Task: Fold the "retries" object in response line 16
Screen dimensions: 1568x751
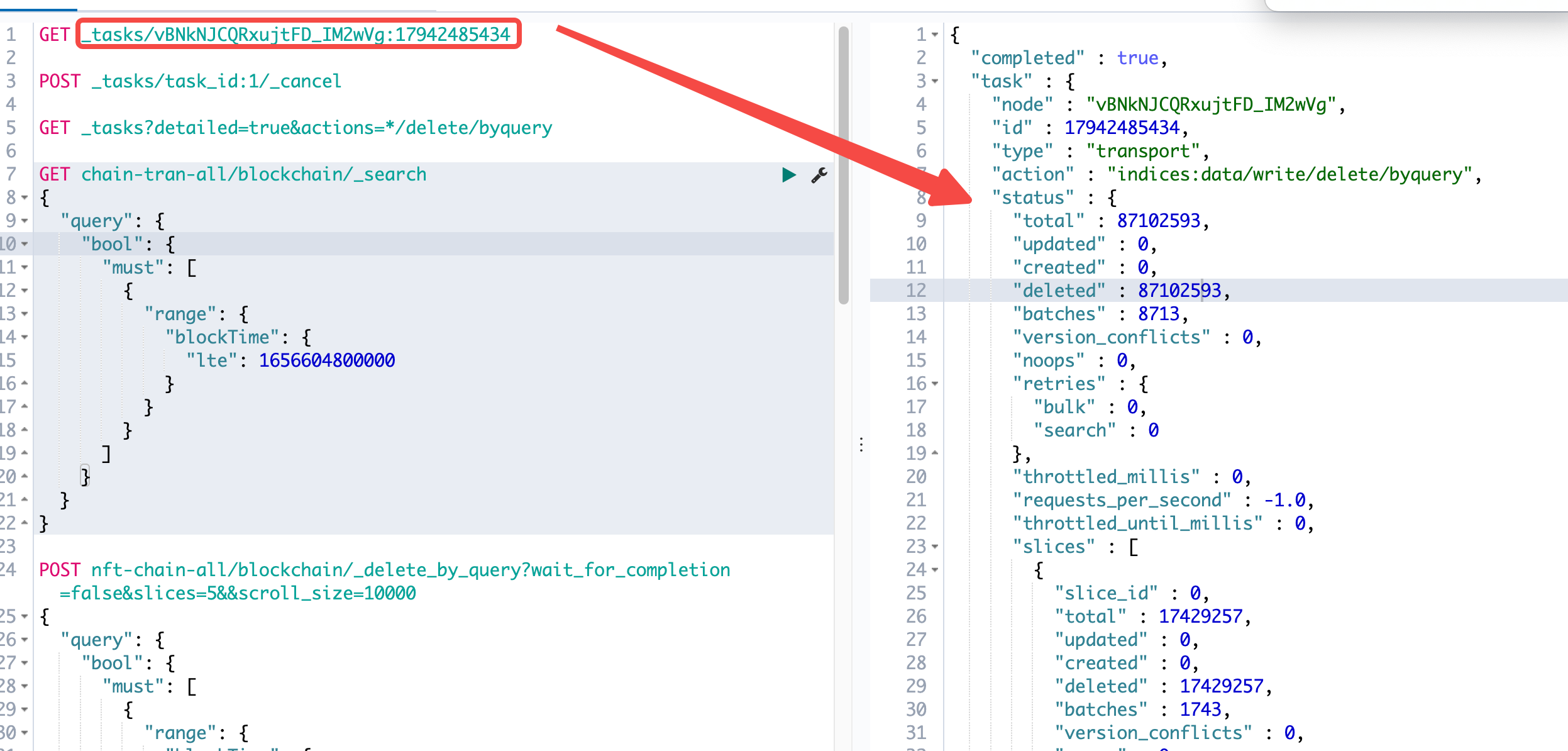Action: [x=935, y=384]
